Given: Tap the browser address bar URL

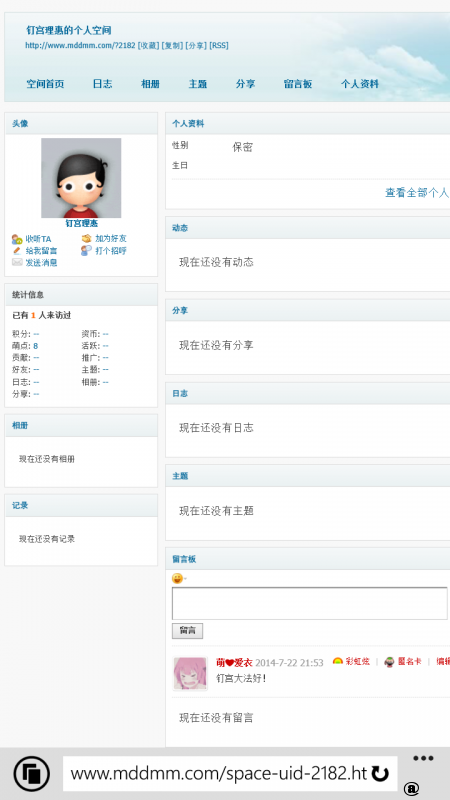Looking at the screenshot, I should (x=218, y=773).
